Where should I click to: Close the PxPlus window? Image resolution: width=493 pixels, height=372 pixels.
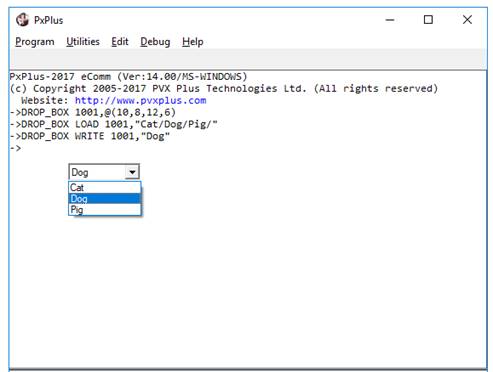[467, 20]
